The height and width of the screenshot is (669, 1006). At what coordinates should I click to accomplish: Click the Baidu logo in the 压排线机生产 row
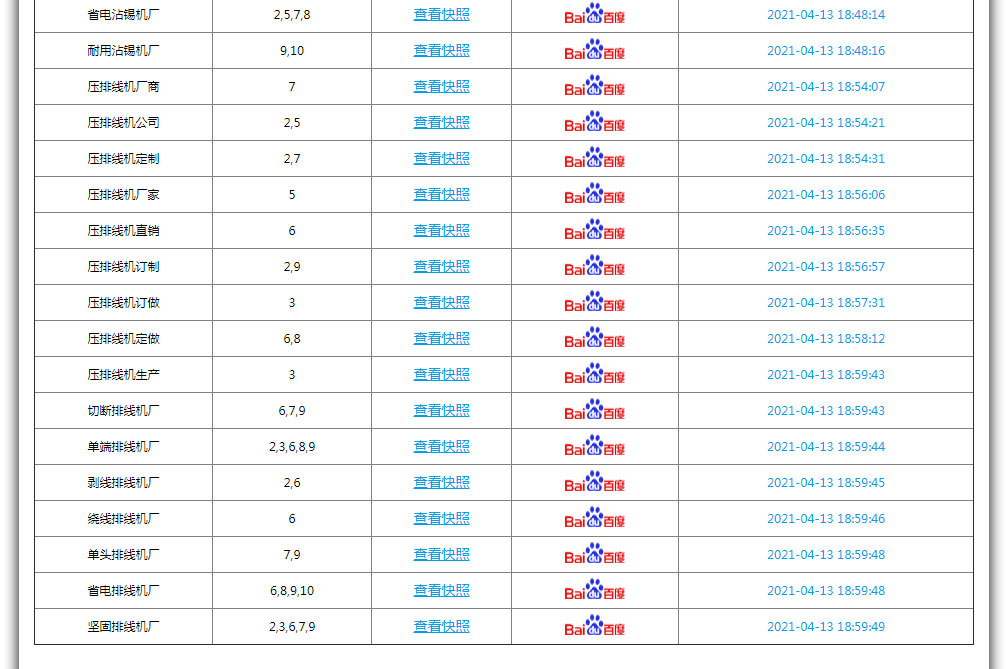594,374
